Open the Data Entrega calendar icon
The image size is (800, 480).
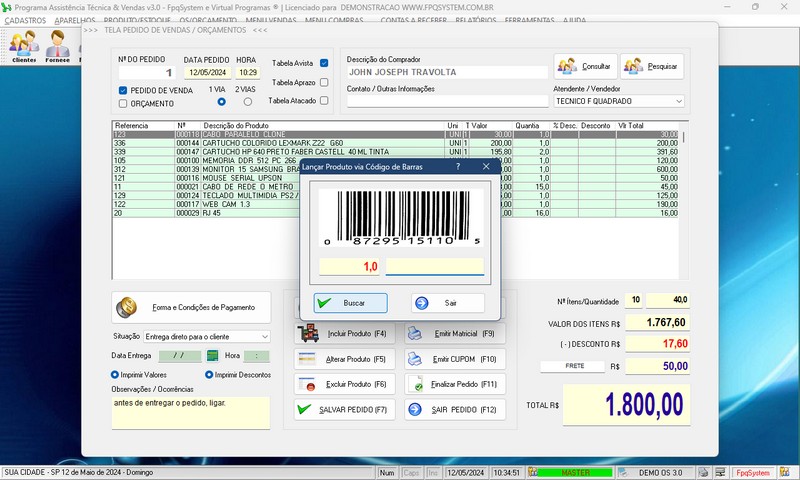pos(212,356)
